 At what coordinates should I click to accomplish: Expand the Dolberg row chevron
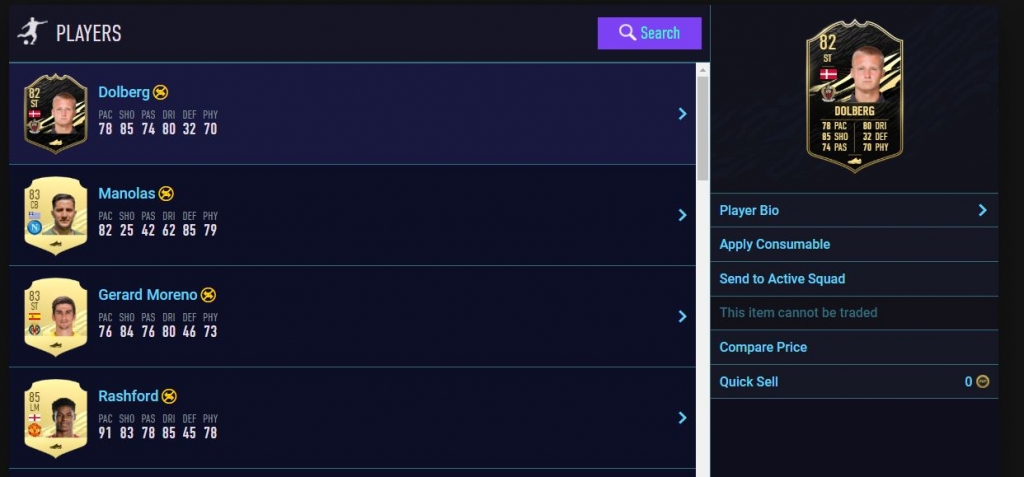pyautogui.click(x=682, y=114)
